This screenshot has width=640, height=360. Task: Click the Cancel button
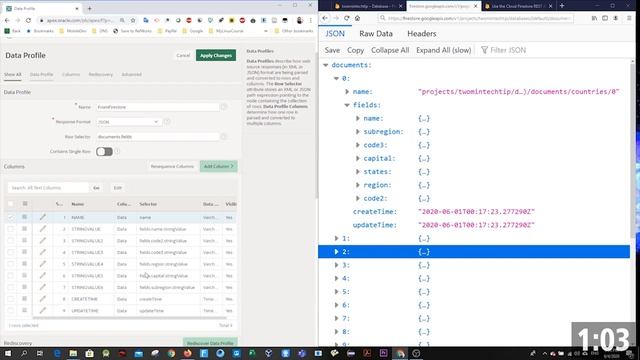click(183, 56)
